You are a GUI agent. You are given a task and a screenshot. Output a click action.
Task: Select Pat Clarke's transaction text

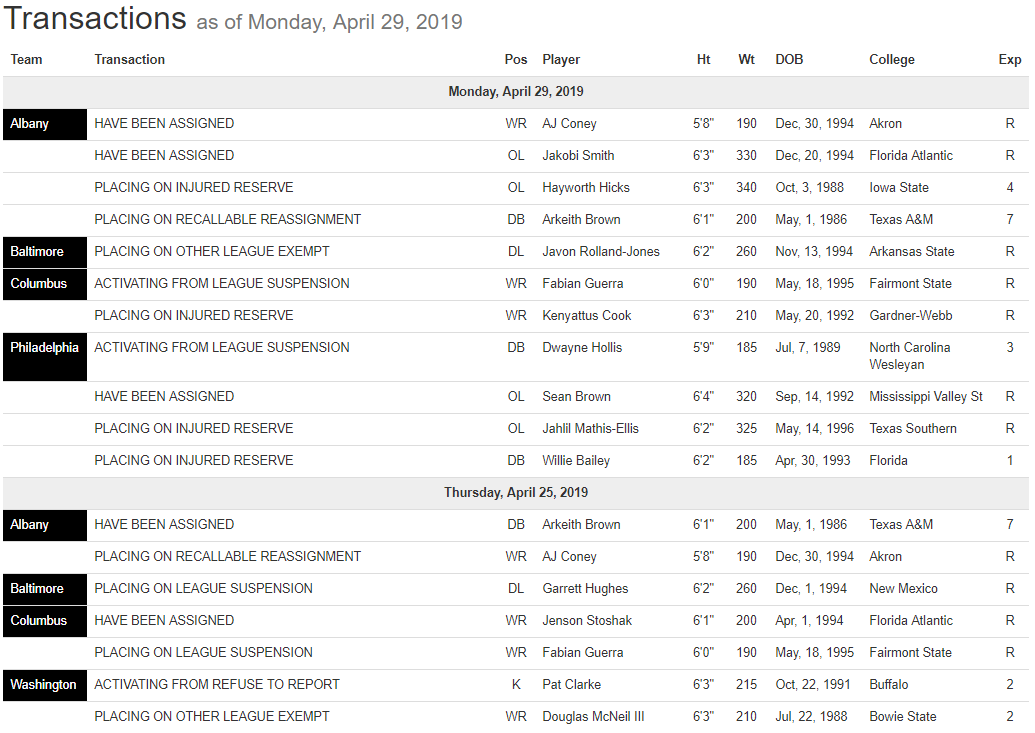click(x=217, y=685)
